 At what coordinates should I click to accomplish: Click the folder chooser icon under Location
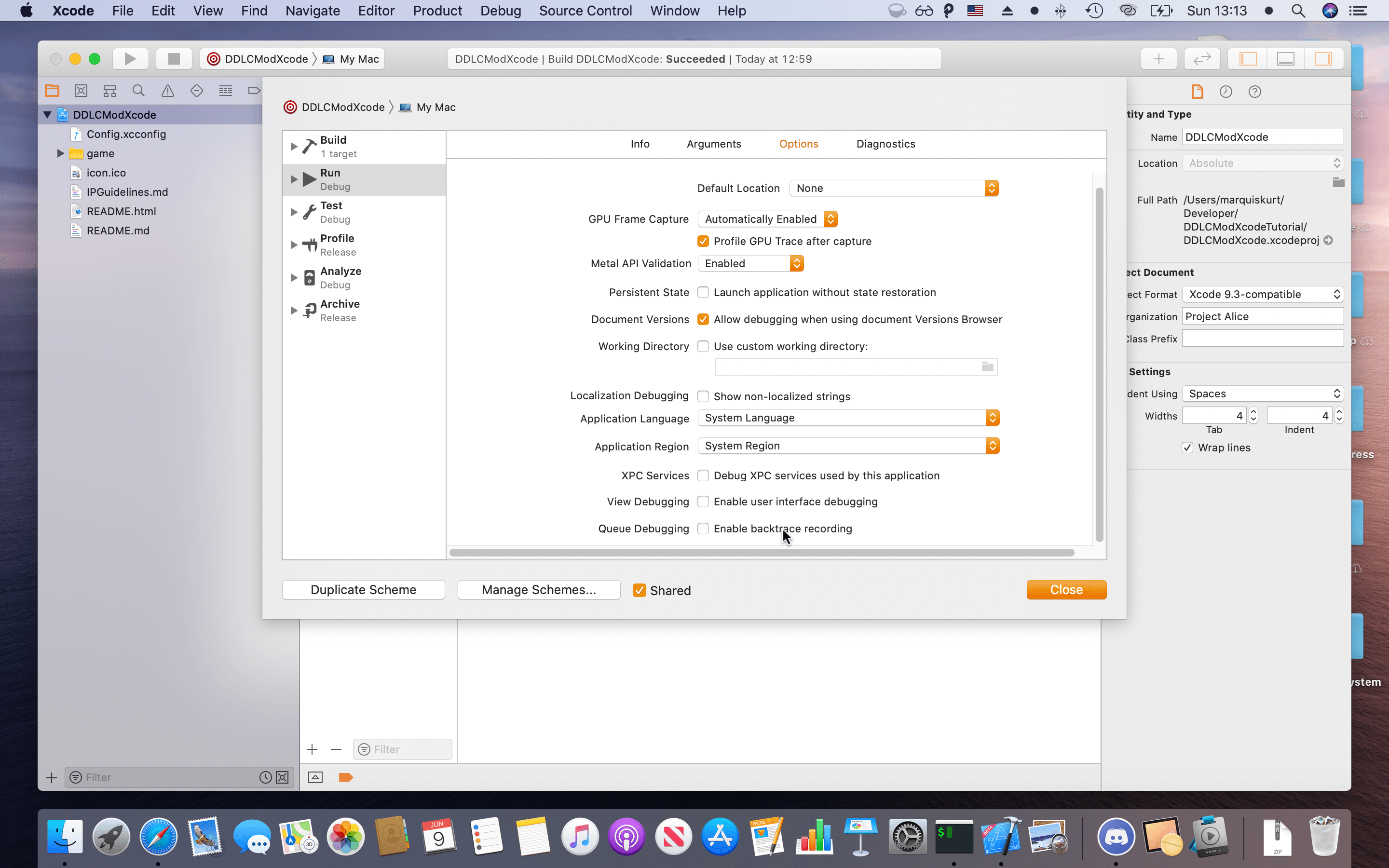pyautogui.click(x=1338, y=183)
